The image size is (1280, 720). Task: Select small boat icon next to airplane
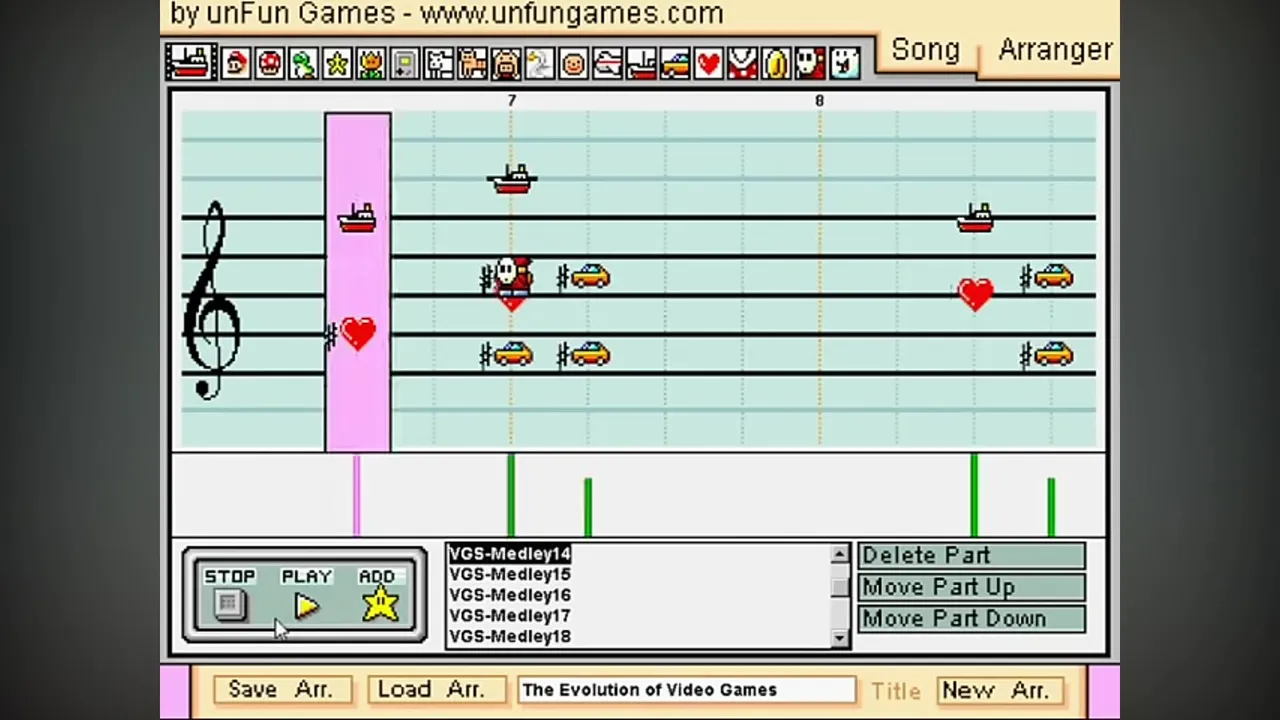[x=642, y=64]
